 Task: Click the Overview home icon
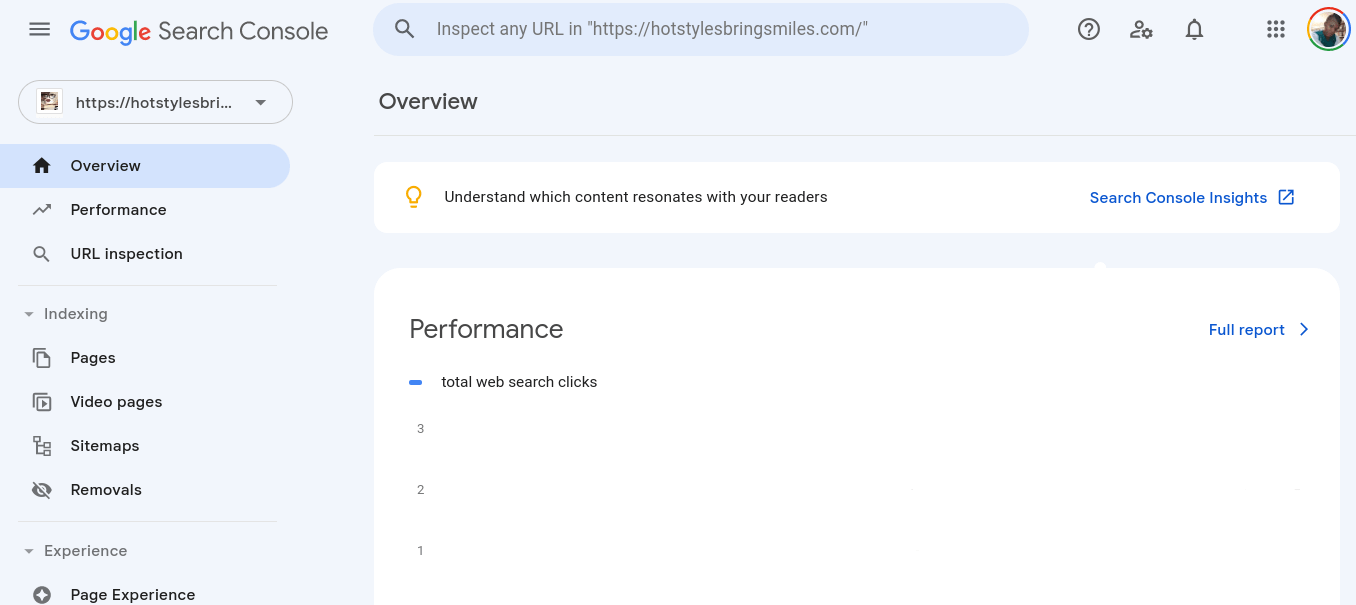pos(41,165)
